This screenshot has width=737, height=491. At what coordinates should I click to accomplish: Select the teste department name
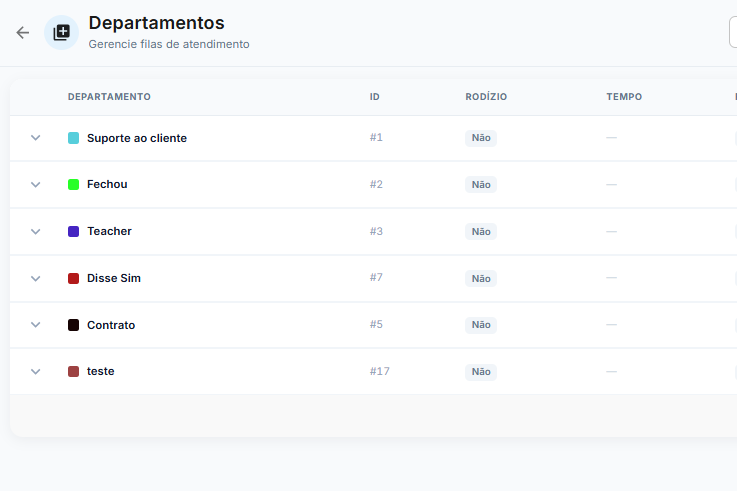point(101,371)
